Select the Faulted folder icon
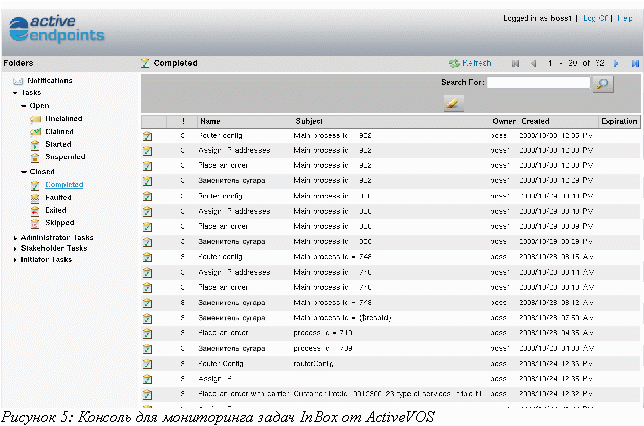Viewport: 644px width, 426px height. coord(36,197)
